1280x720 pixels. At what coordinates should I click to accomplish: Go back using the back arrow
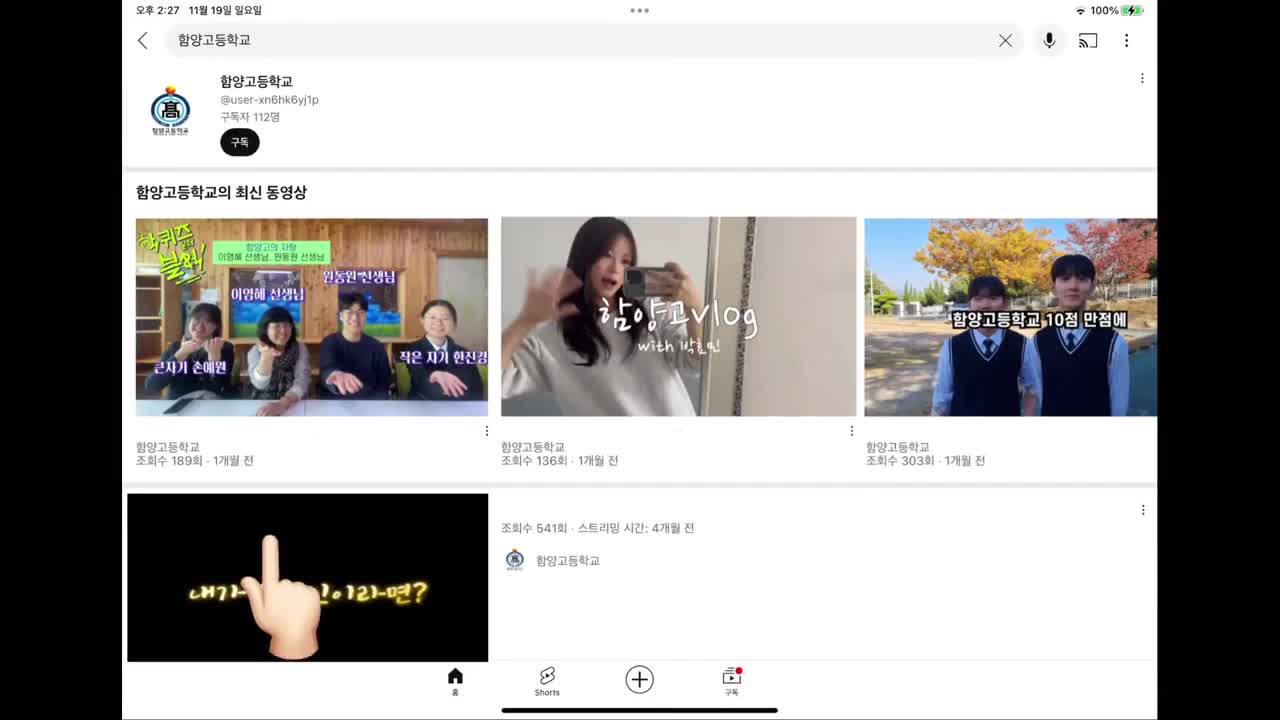[x=142, y=40]
